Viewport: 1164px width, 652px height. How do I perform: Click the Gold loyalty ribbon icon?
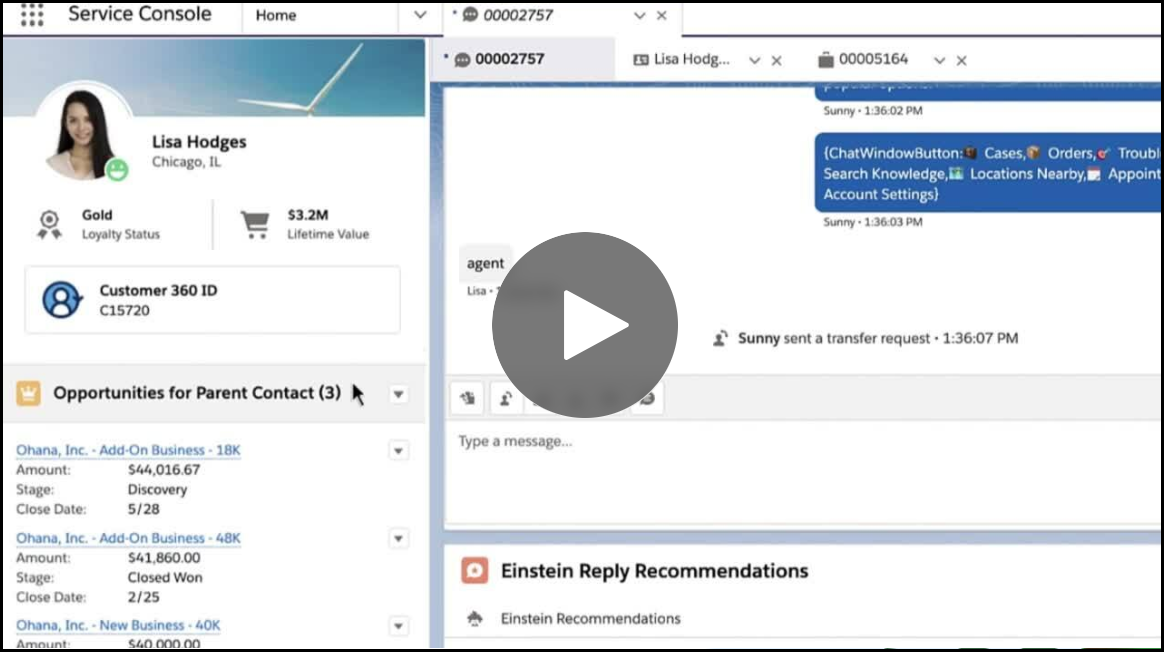[49, 225]
